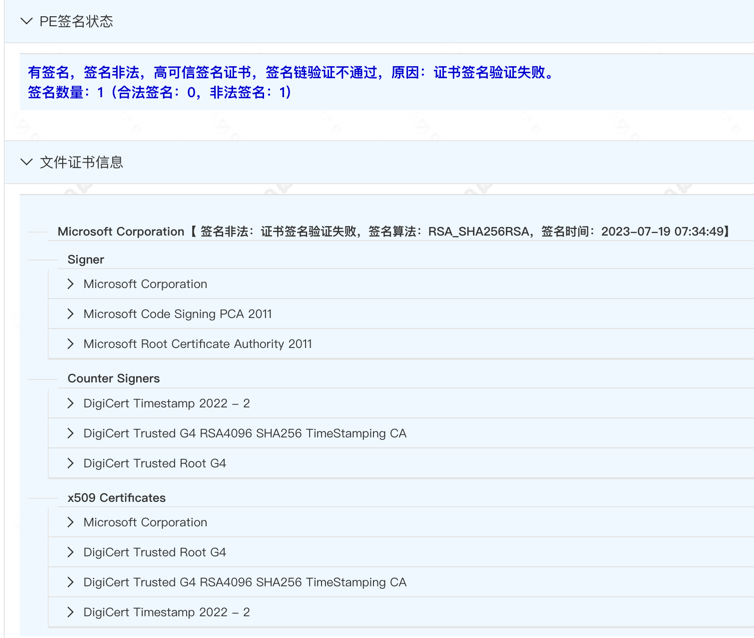Screen dimensions: 754x638
Task: Expand DigiCert Timestamp 2022 – 2 under x509 Certificates
Action: [71, 612]
